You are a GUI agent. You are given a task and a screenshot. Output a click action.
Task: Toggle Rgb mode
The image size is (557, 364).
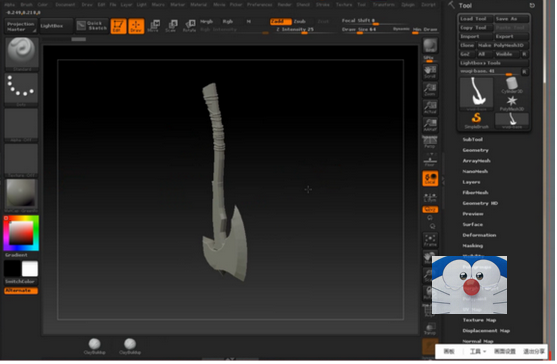tap(228, 22)
